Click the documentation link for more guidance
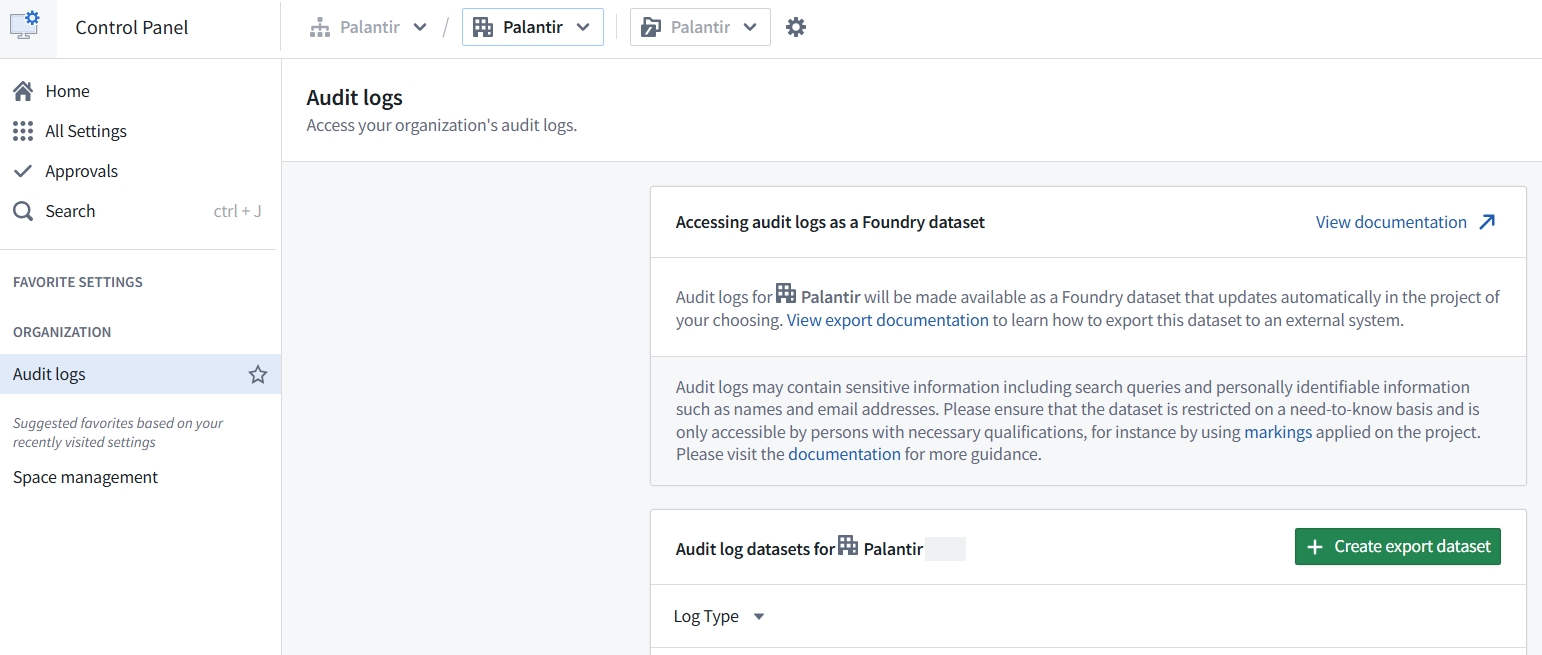The height and width of the screenshot is (655, 1542). 843,454
